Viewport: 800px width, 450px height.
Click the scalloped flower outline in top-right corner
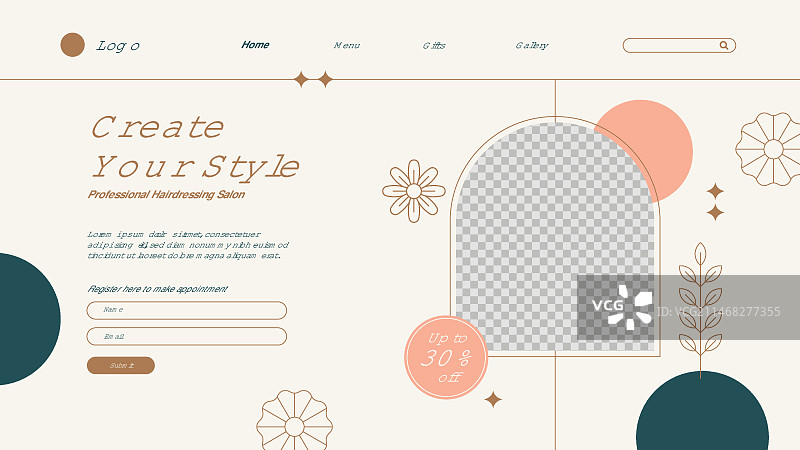pyautogui.click(x=772, y=149)
